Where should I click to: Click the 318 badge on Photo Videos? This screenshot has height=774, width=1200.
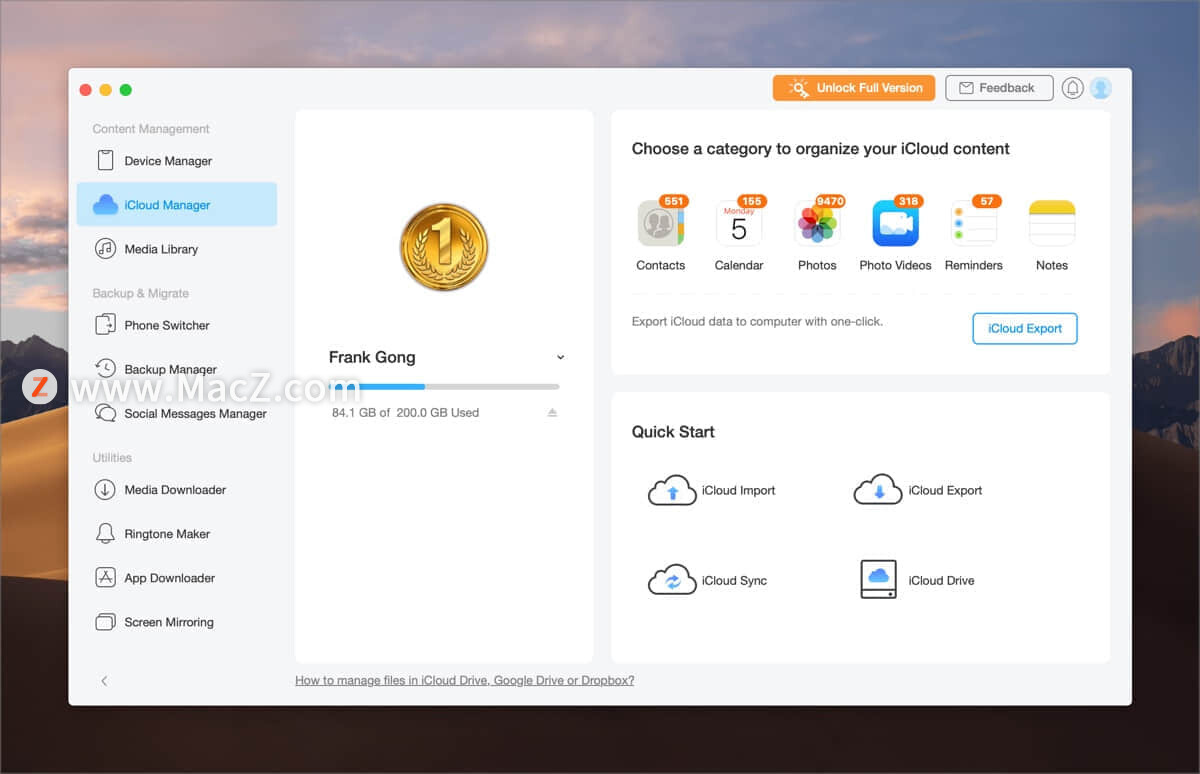[x=908, y=201]
